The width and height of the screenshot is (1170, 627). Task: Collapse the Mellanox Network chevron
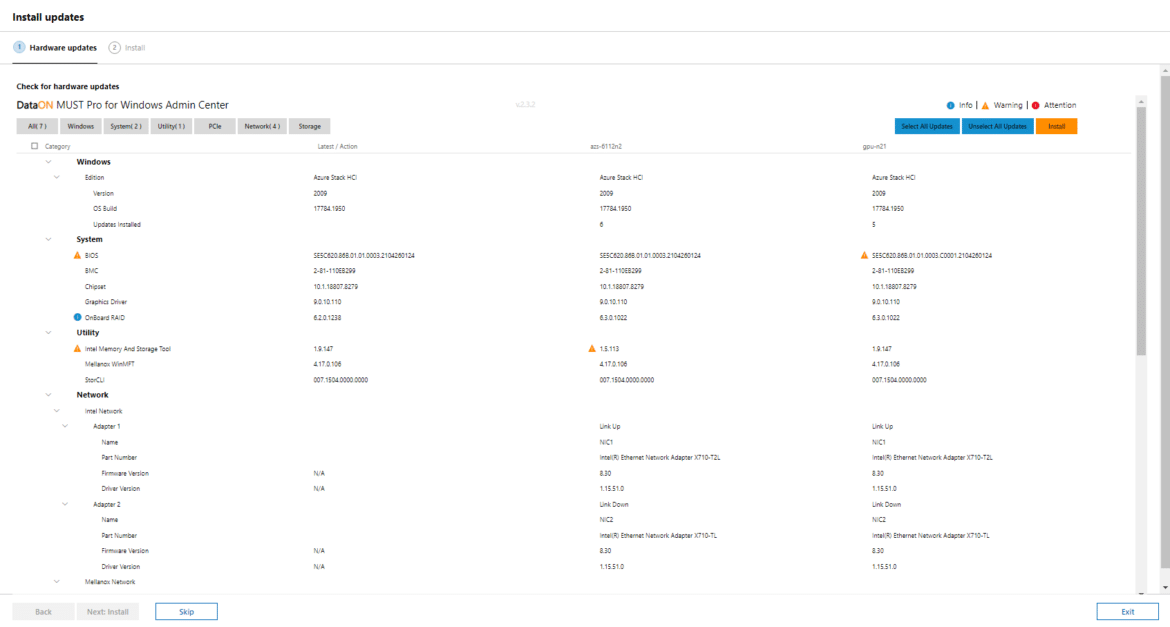point(57,581)
